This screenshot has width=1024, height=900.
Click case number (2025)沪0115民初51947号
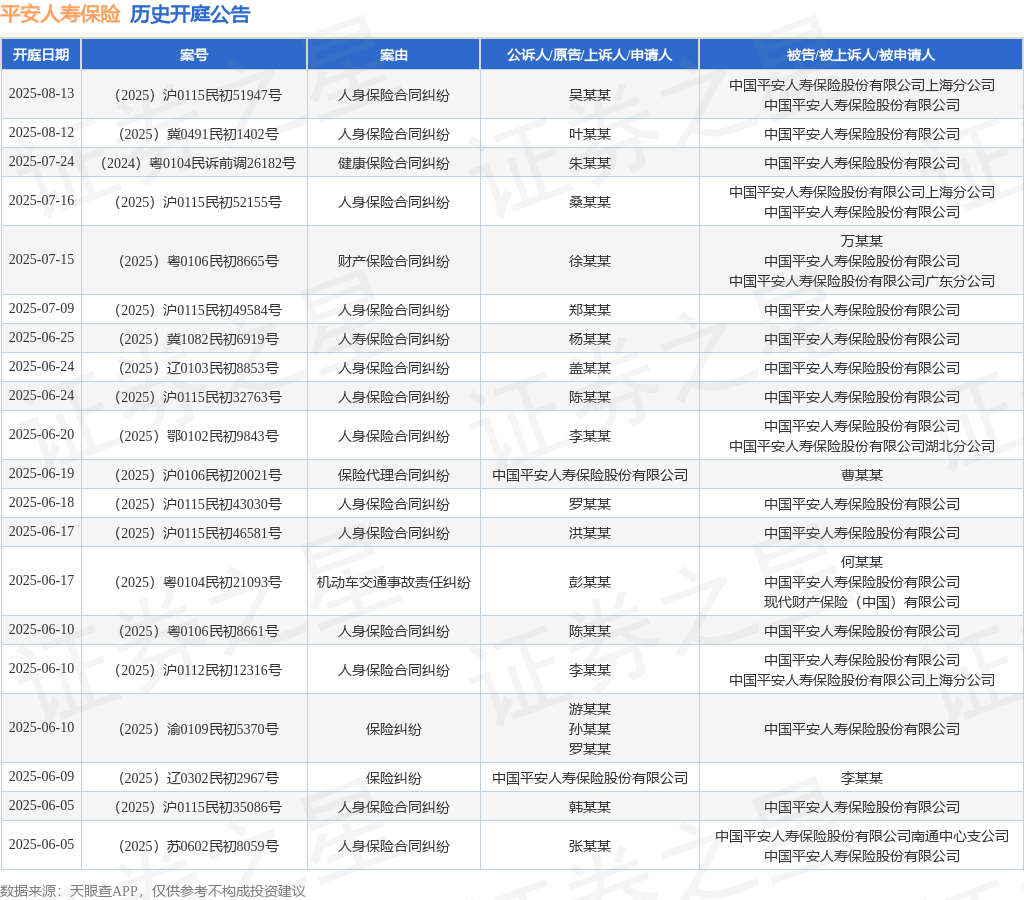point(198,95)
